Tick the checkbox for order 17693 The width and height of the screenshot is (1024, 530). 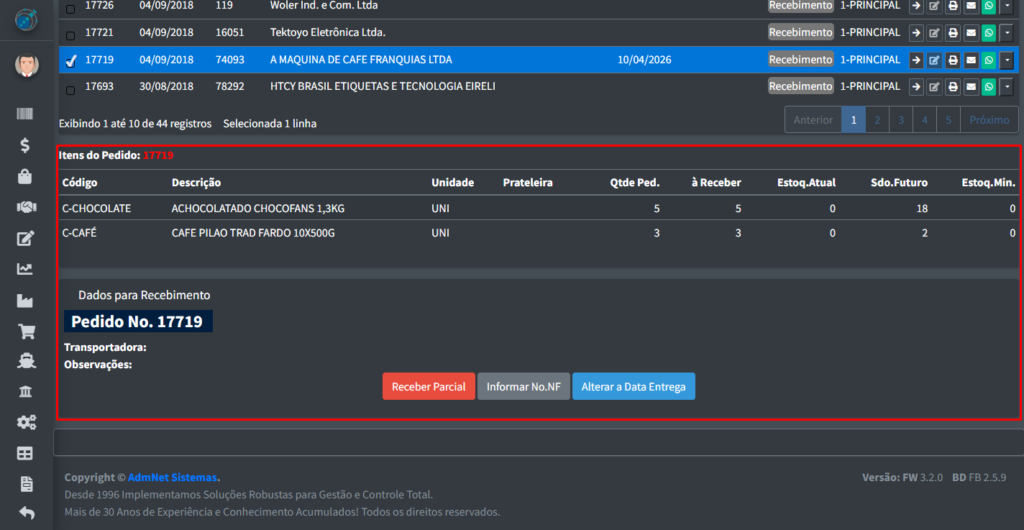click(x=70, y=88)
